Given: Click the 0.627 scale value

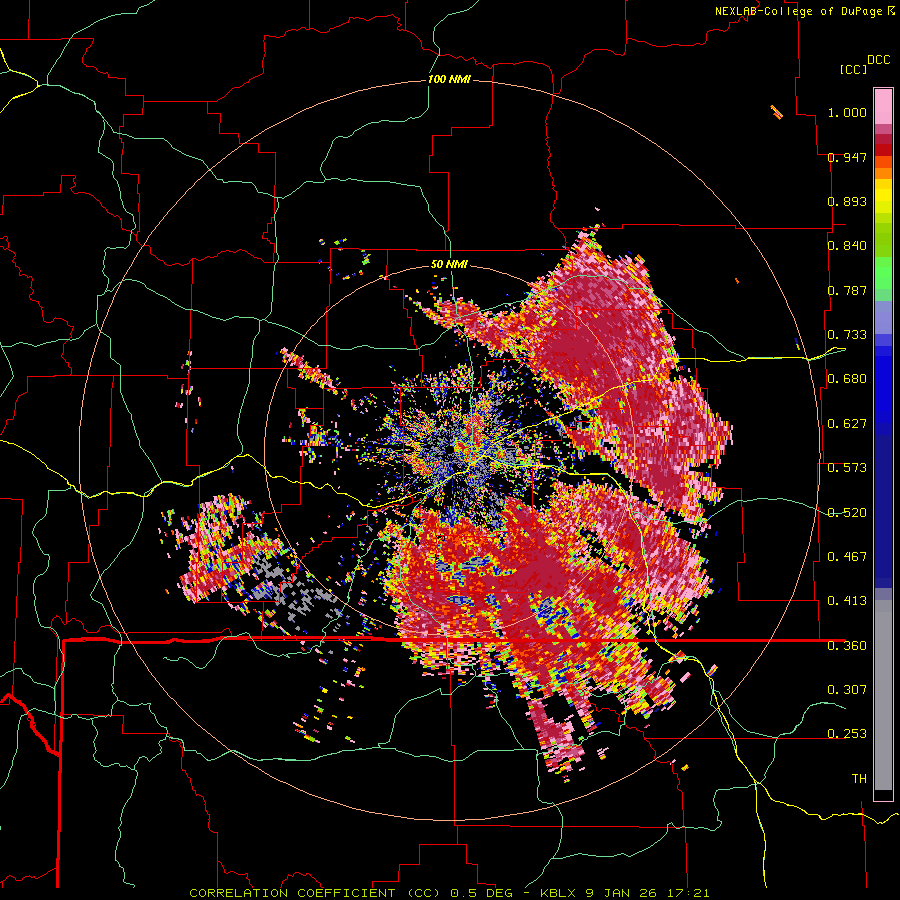Looking at the screenshot, I should click(847, 424).
